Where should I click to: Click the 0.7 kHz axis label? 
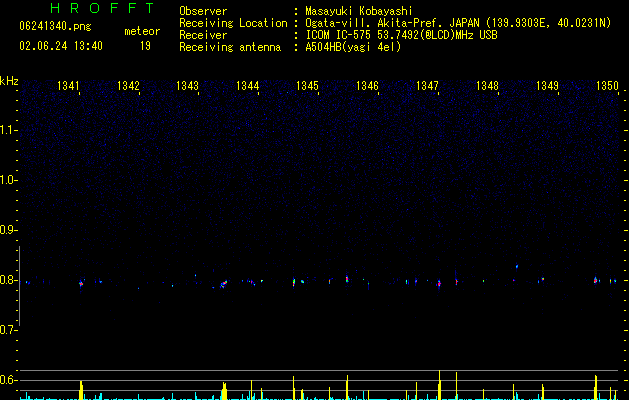9,330
